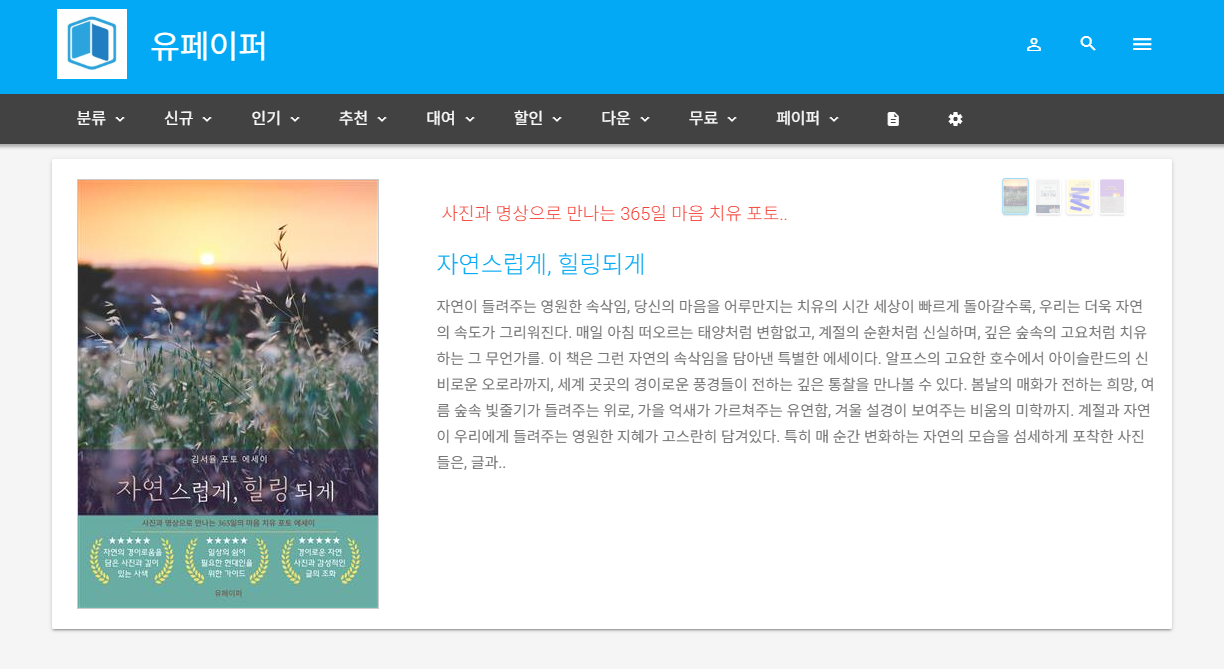Expand the 할인 dropdown menu

coord(538,118)
